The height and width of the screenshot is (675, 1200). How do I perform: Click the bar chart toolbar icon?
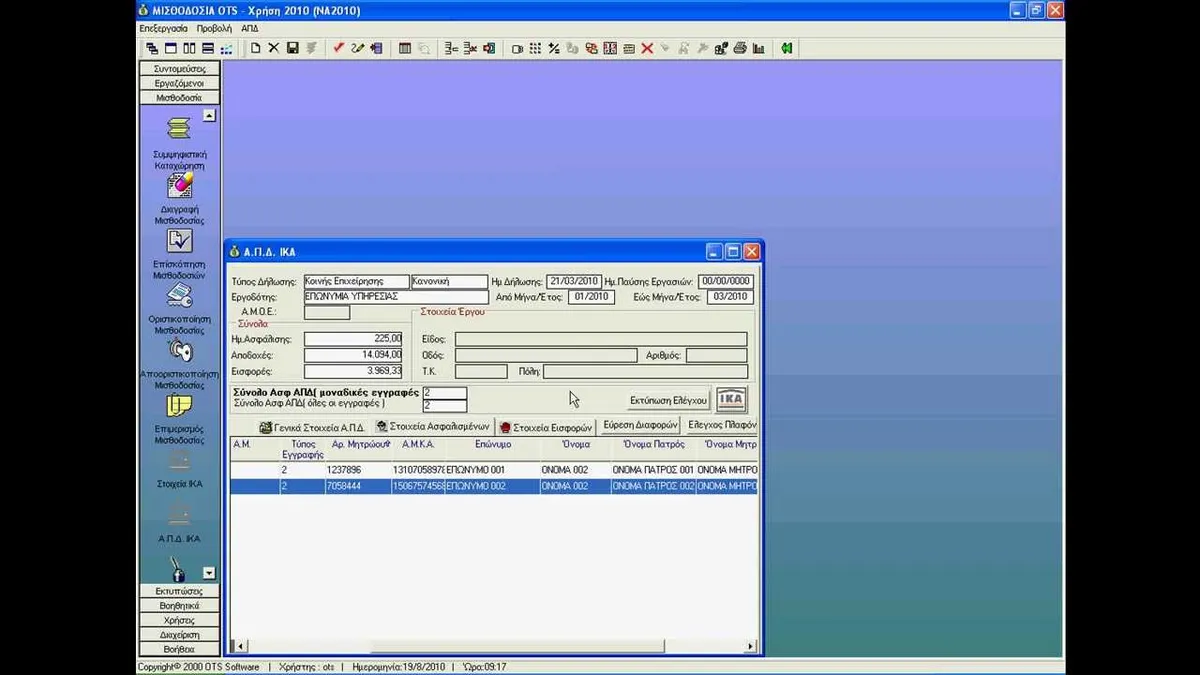click(x=758, y=48)
